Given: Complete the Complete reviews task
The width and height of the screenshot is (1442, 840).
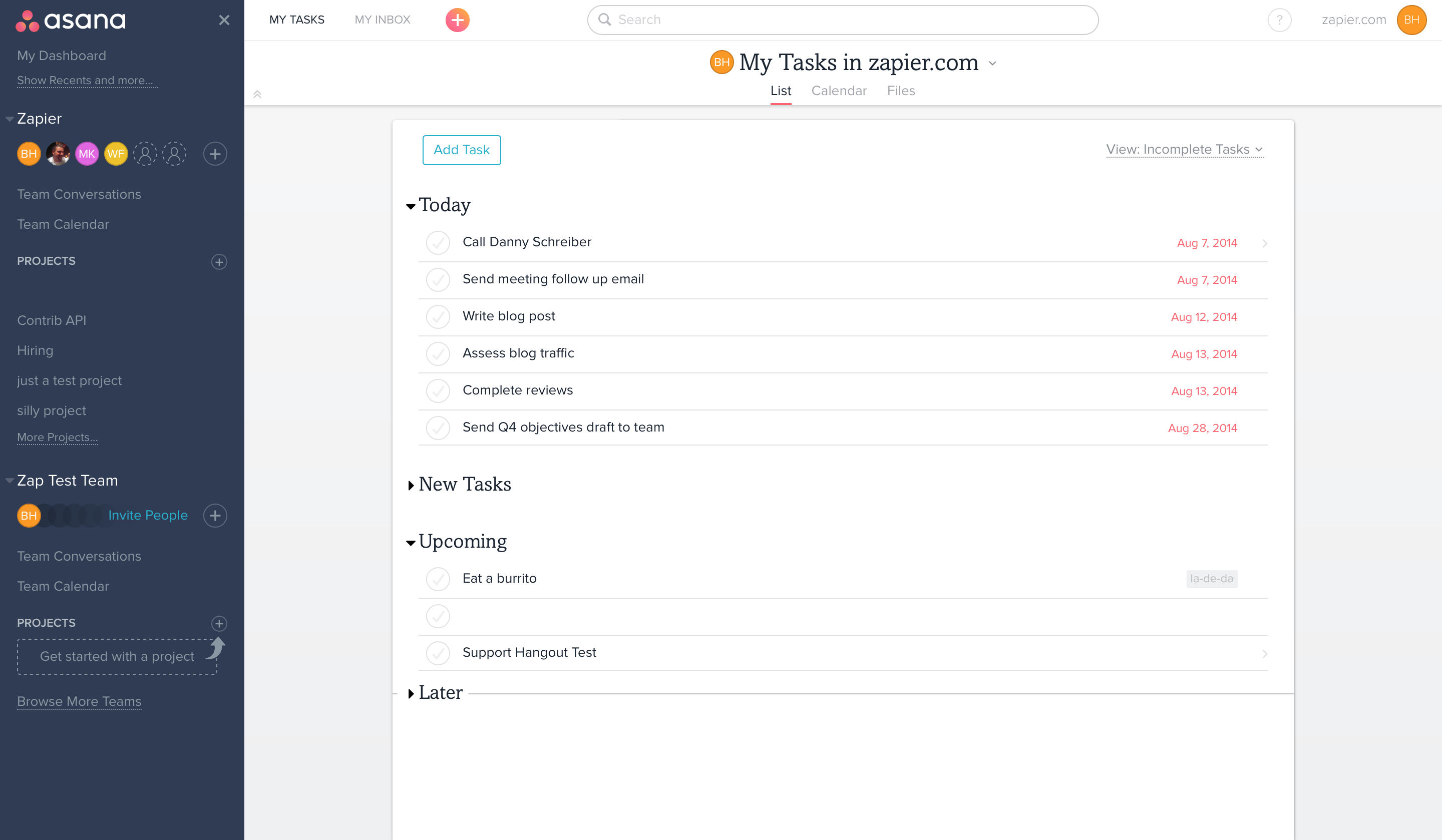Looking at the screenshot, I should click(438, 391).
